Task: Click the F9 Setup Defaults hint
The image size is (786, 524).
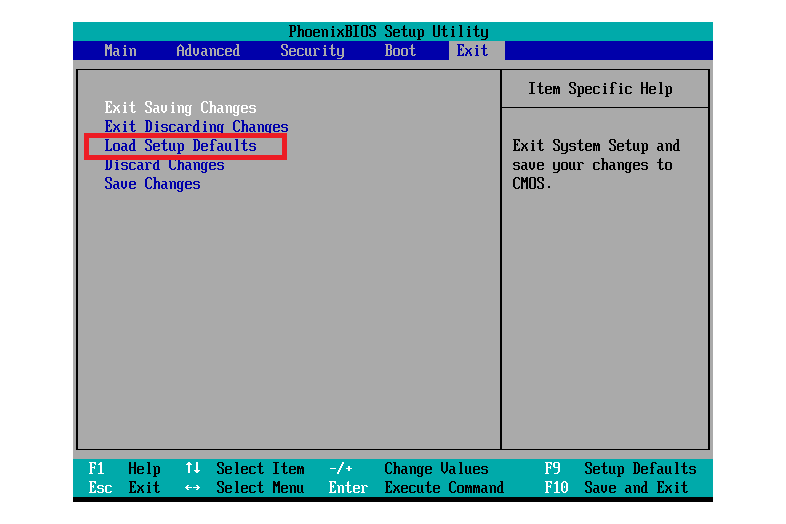Action: point(621,469)
